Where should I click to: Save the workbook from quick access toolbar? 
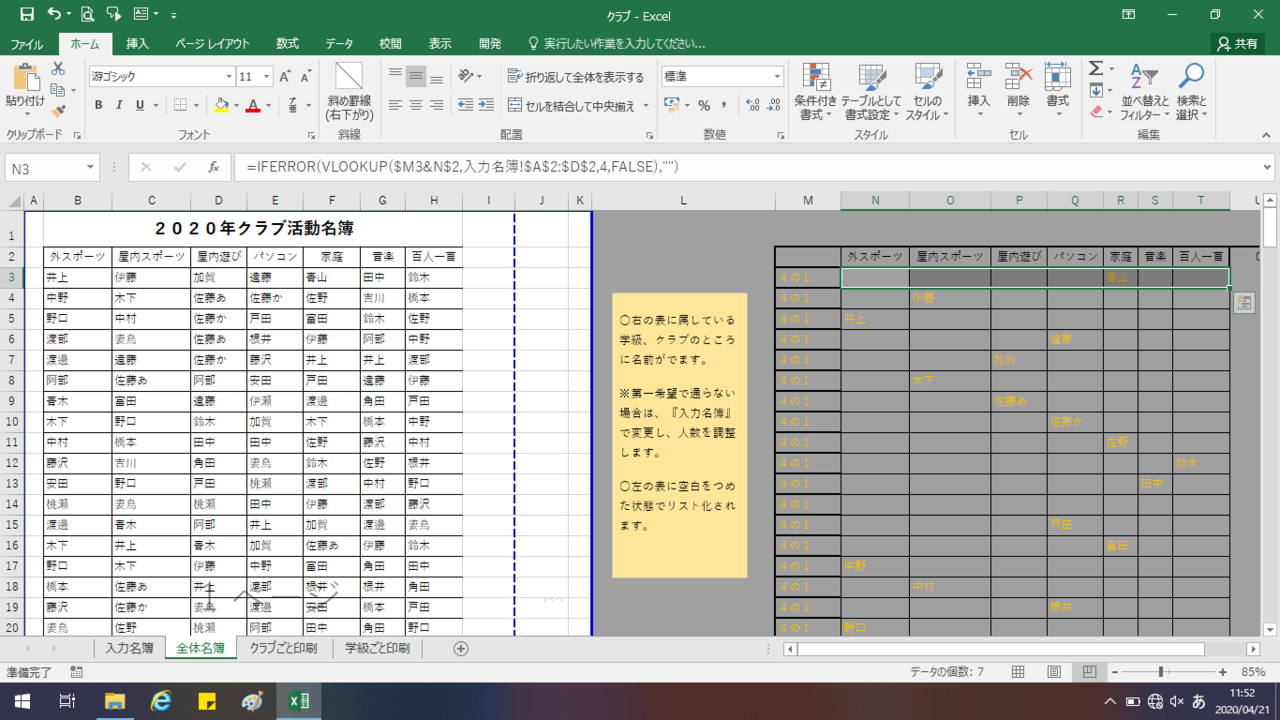(26, 15)
